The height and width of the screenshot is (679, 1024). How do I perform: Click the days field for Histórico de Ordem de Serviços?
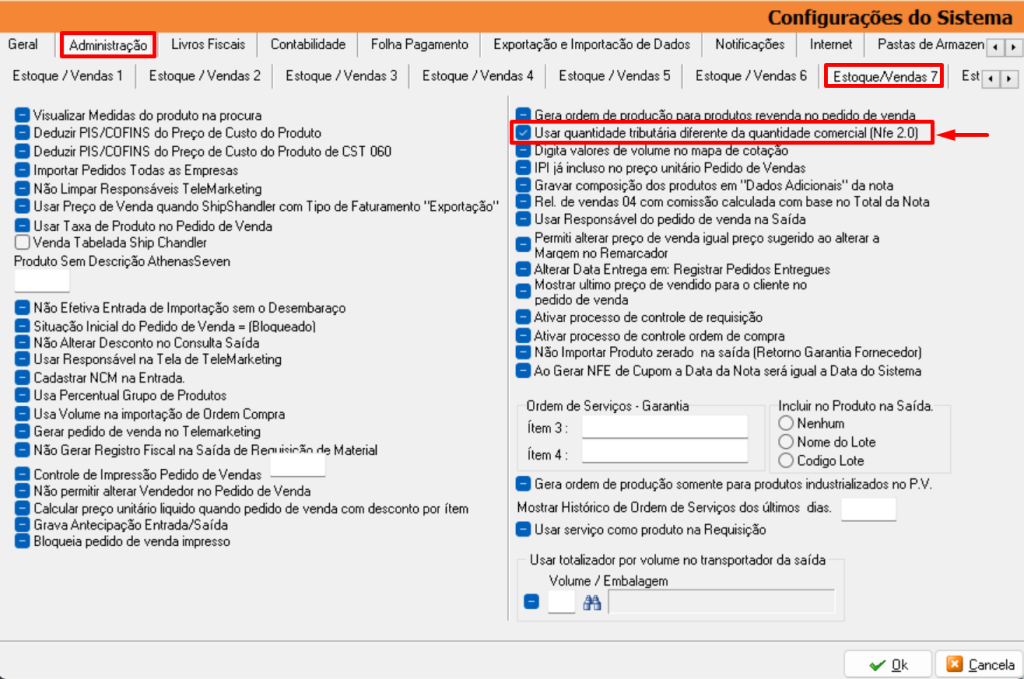tap(868, 509)
